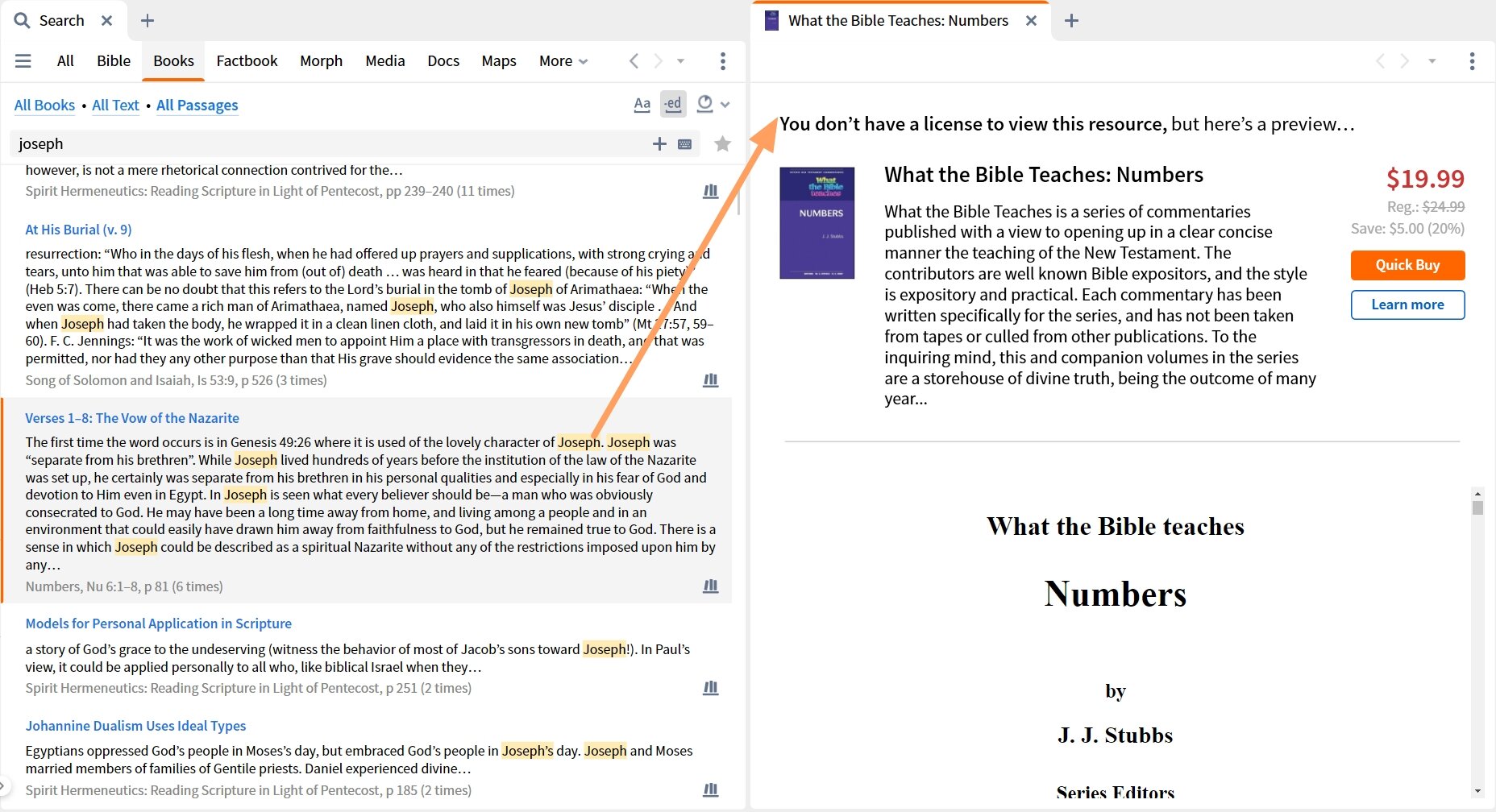1496x812 pixels.
Task: Click the plus icon in the search box
Action: click(x=659, y=144)
